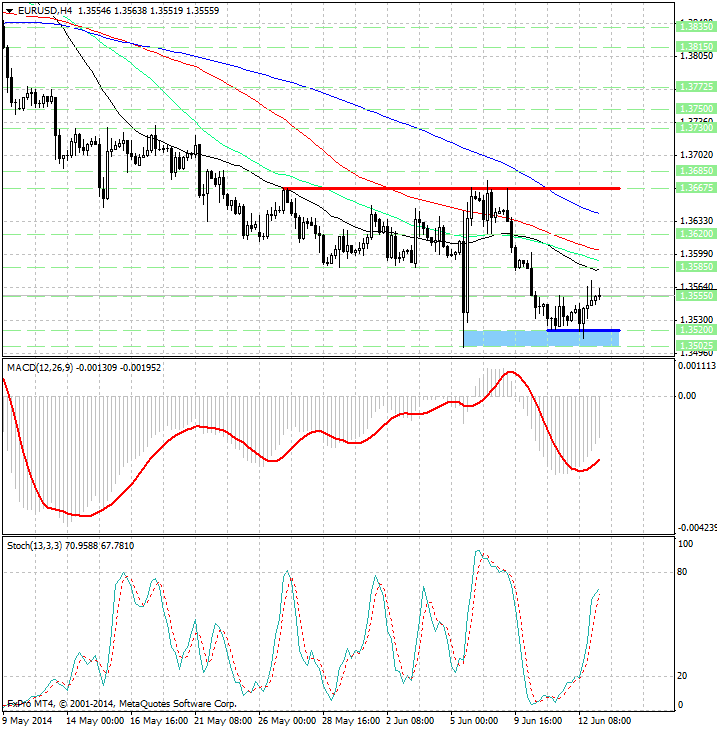Click the triangle arrow beside EURUSD,H4
Viewport: 717px width, 729px height.
10,11
